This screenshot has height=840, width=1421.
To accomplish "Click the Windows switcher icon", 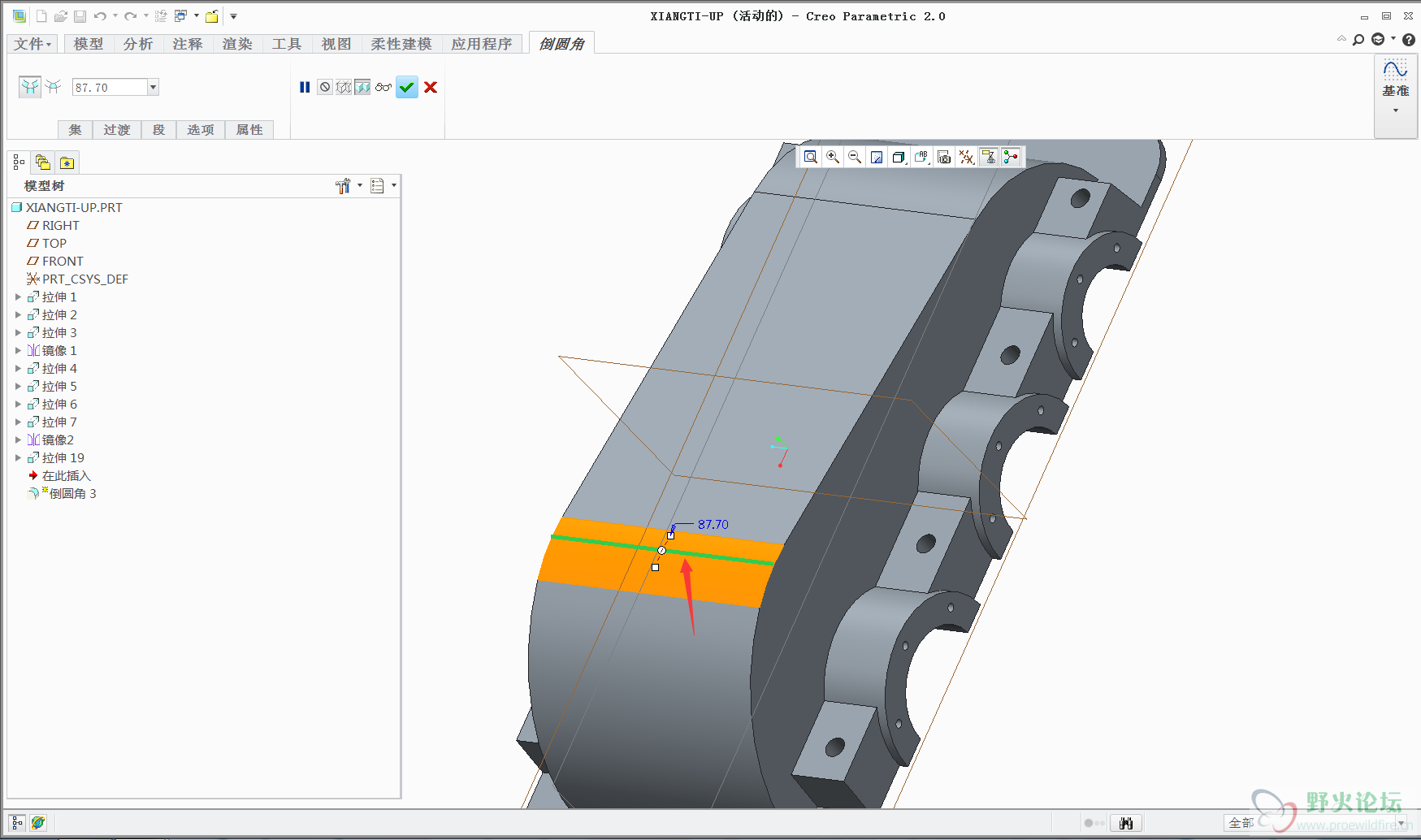I will tap(181, 16).
